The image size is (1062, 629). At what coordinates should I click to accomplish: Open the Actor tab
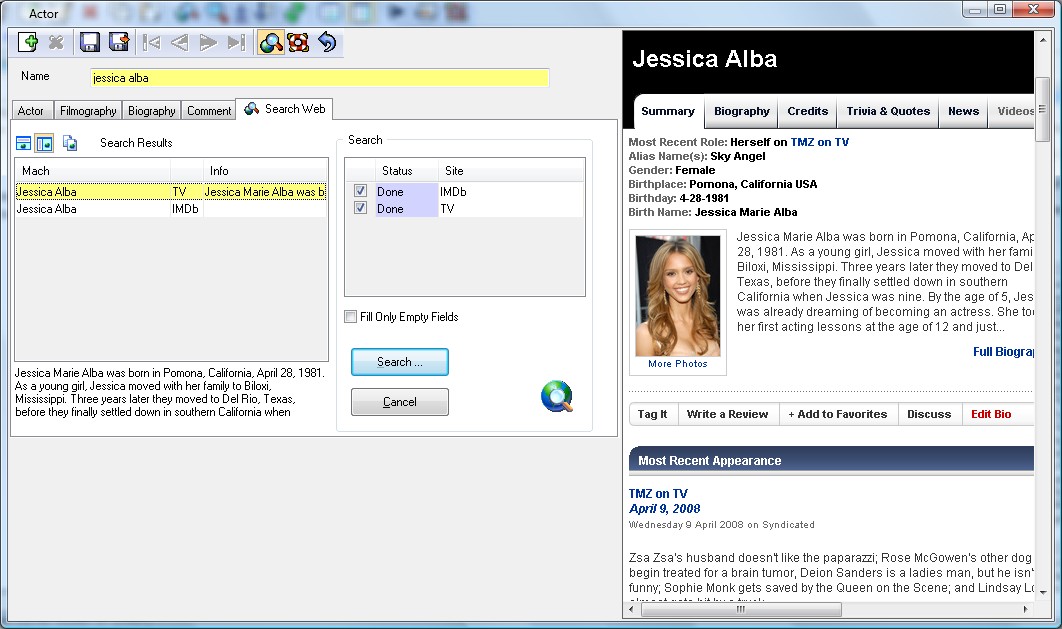(30, 110)
